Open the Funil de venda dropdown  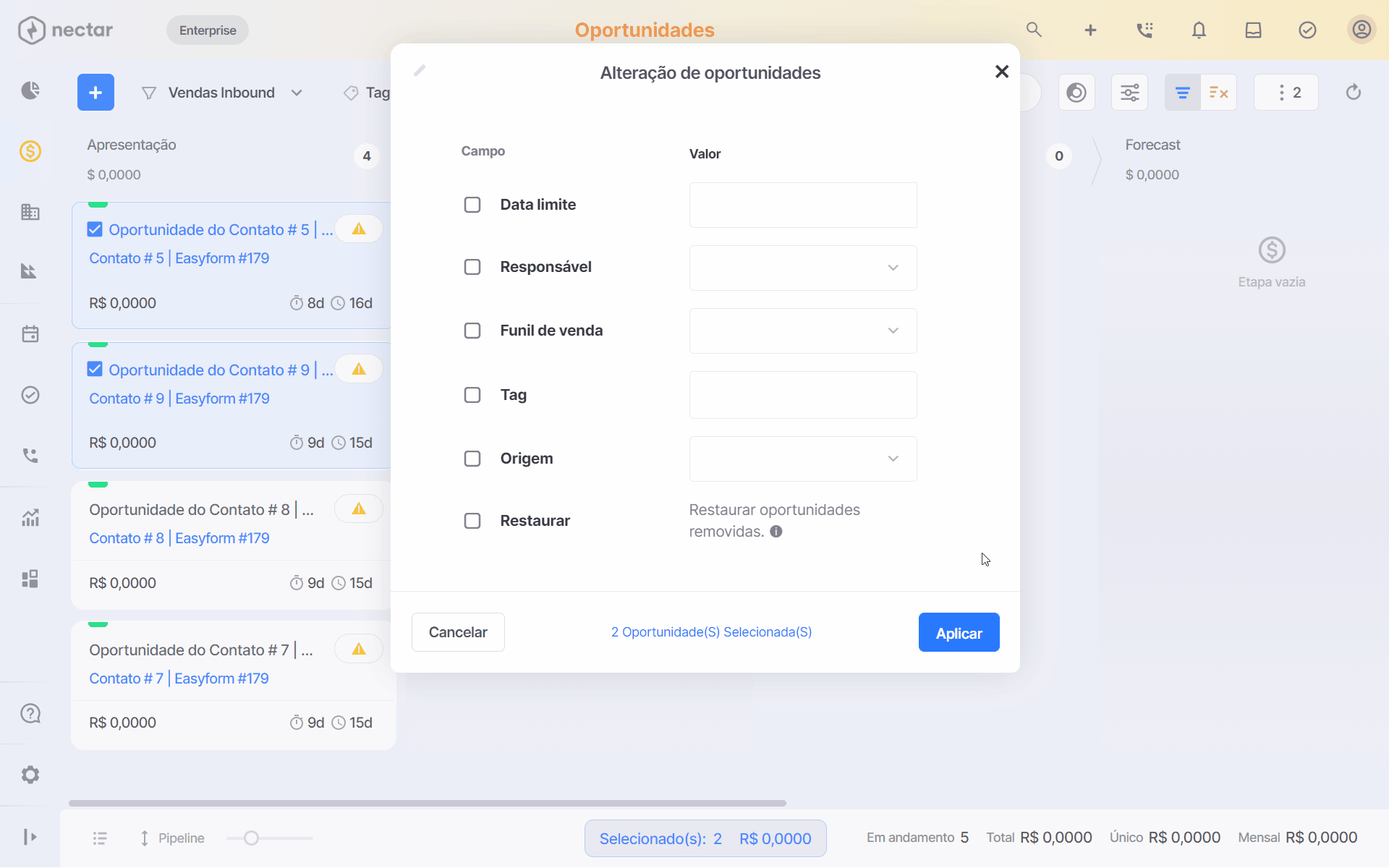click(803, 331)
